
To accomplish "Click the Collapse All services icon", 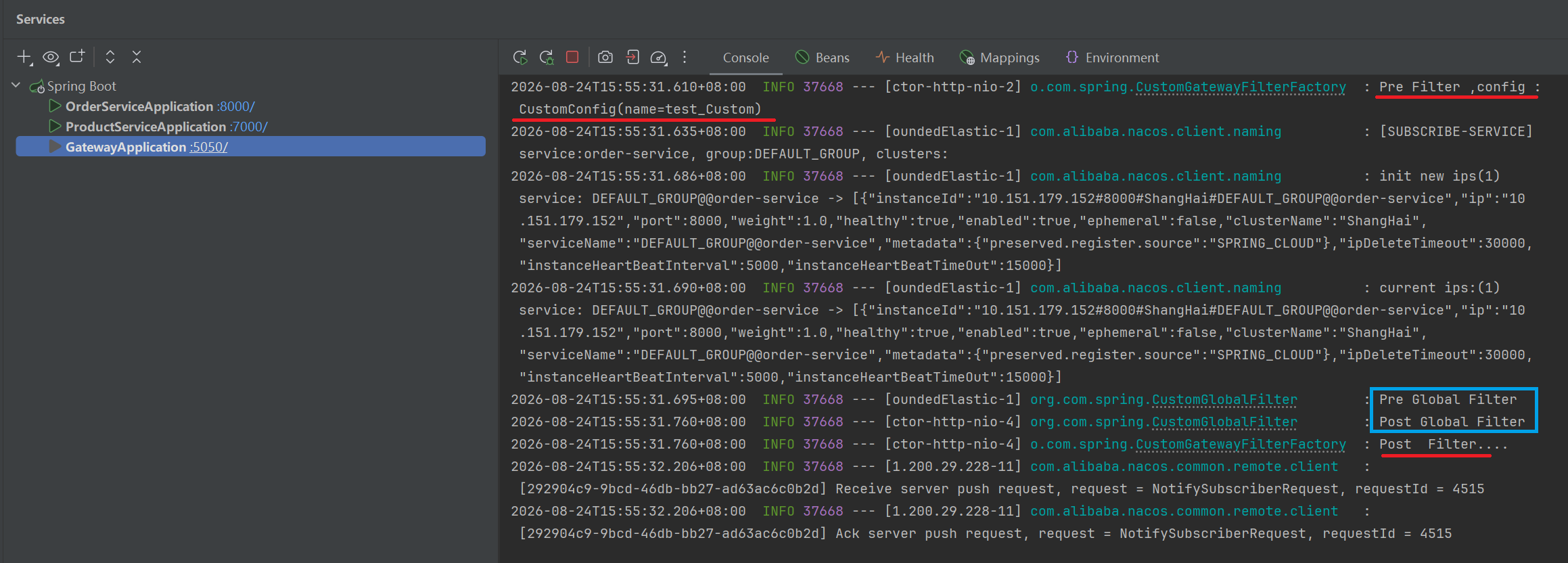I will pos(137,57).
